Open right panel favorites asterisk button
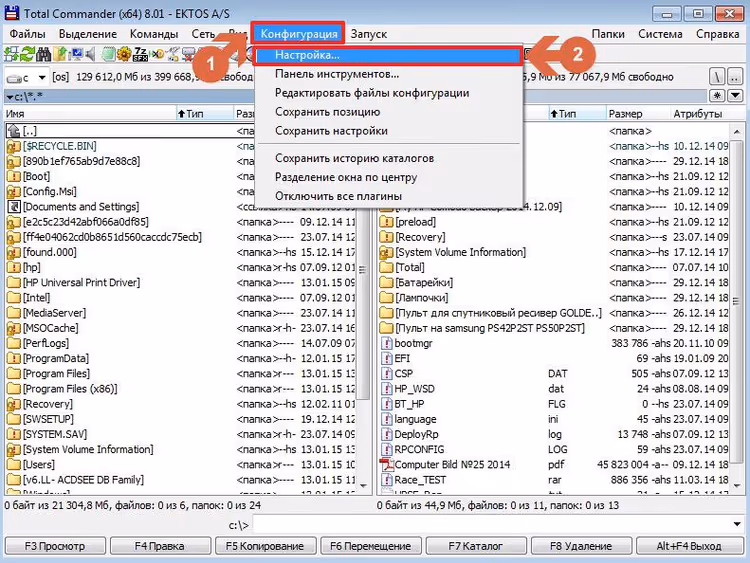750x563 pixels. (x=717, y=96)
